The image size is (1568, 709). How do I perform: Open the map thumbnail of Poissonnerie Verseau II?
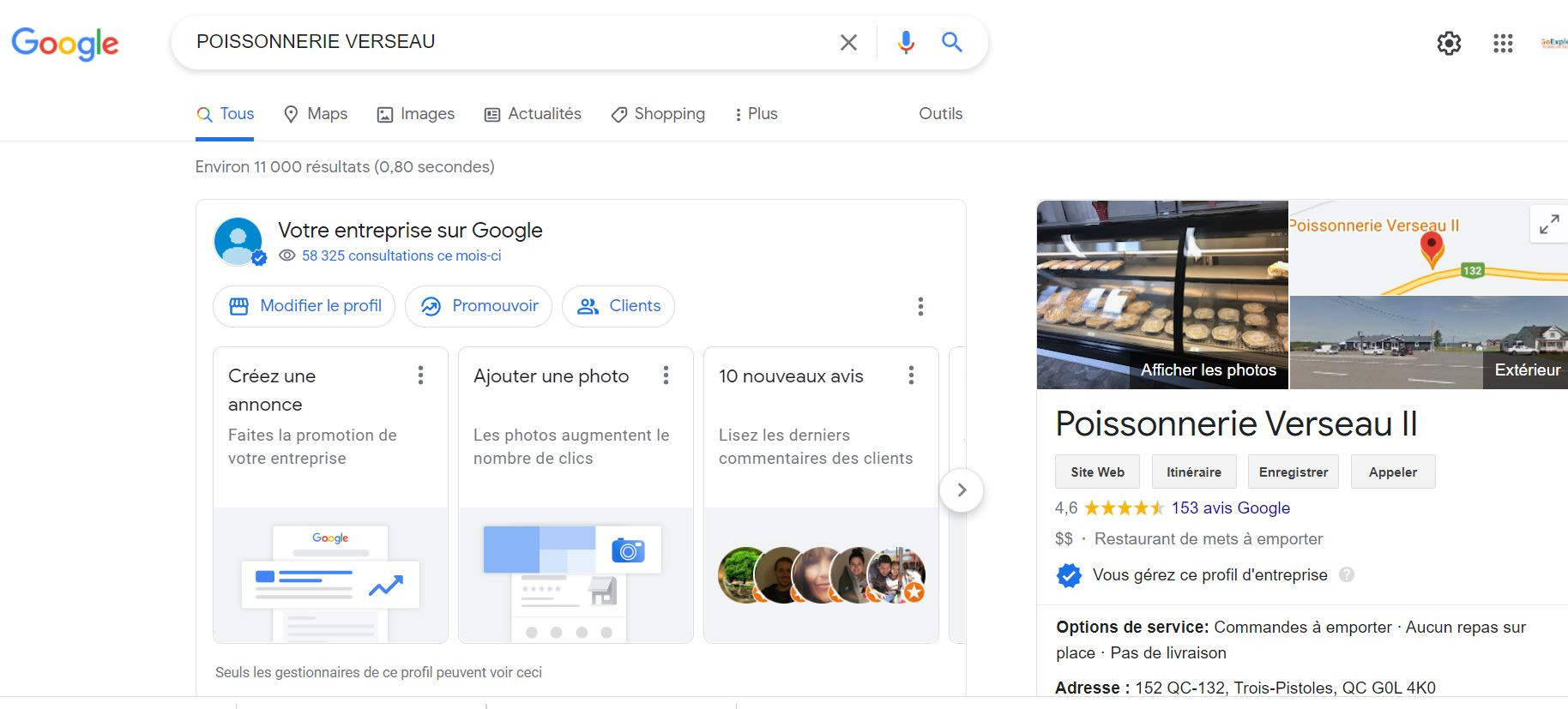(x=1429, y=248)
